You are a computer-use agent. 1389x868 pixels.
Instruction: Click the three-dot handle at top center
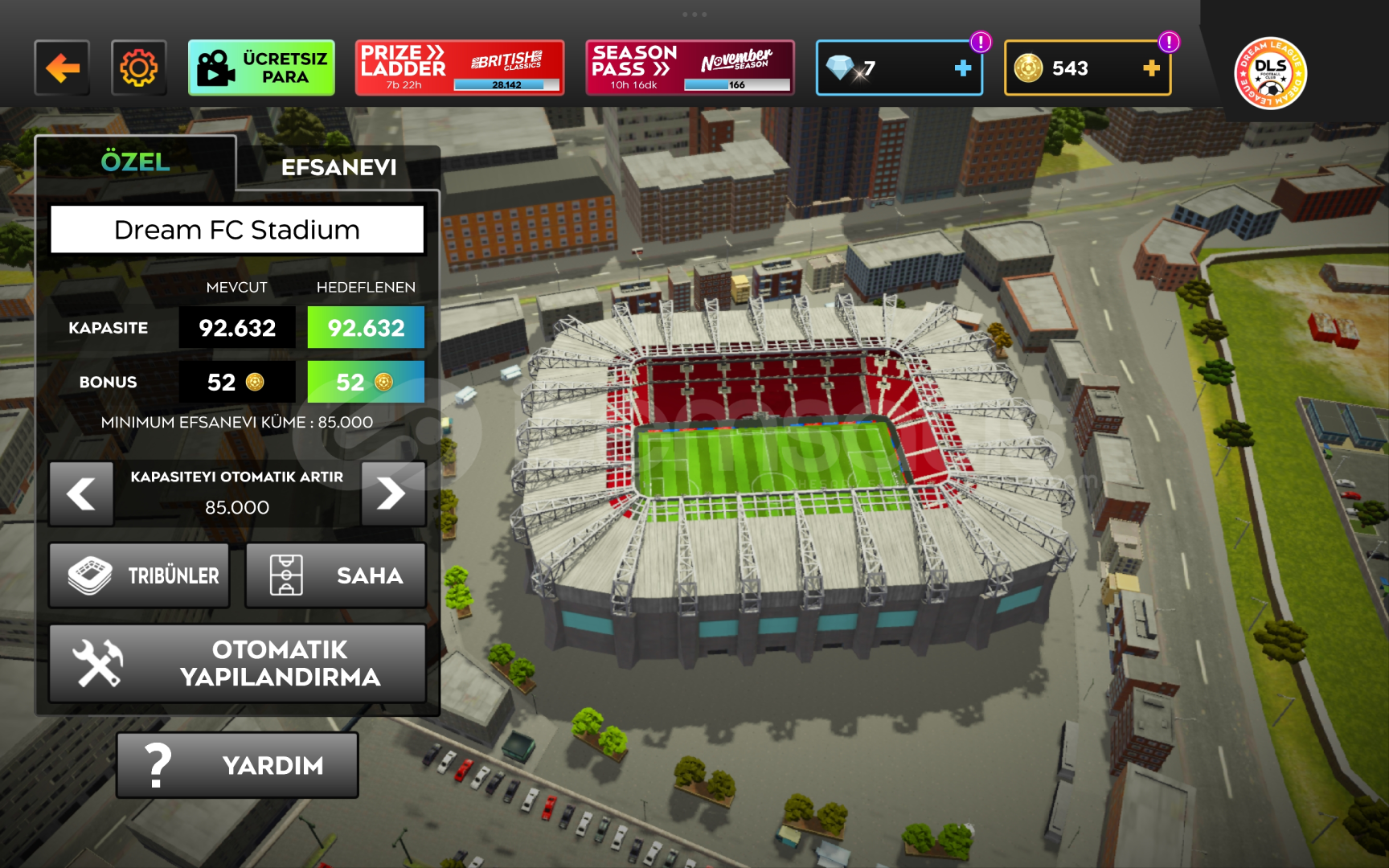point(694,14)
